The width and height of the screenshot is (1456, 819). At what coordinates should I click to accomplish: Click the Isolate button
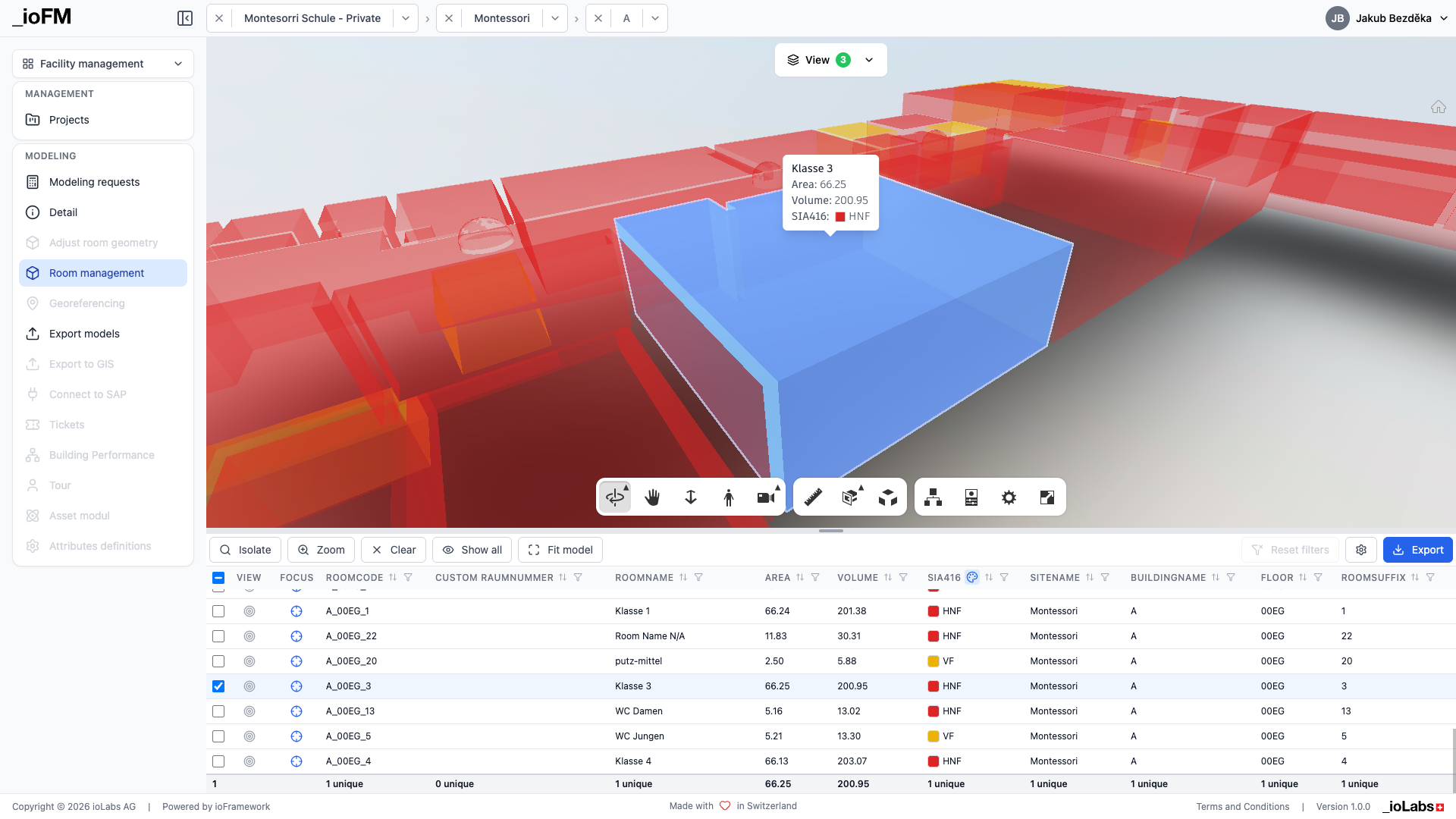tap(245, 550)
